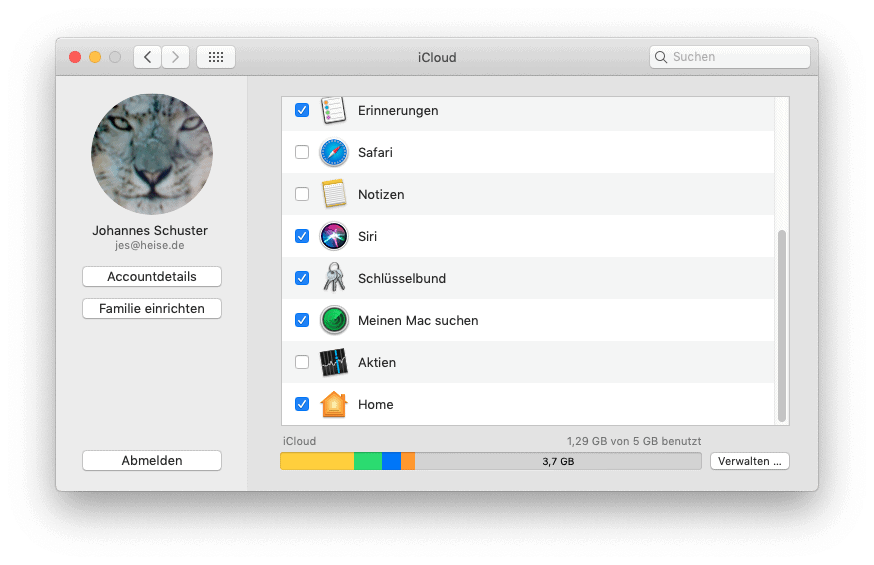The width and height of the screenshot is (874, 565).
Task: Click the yellow segment of storage bar
Action: point(317,461)
